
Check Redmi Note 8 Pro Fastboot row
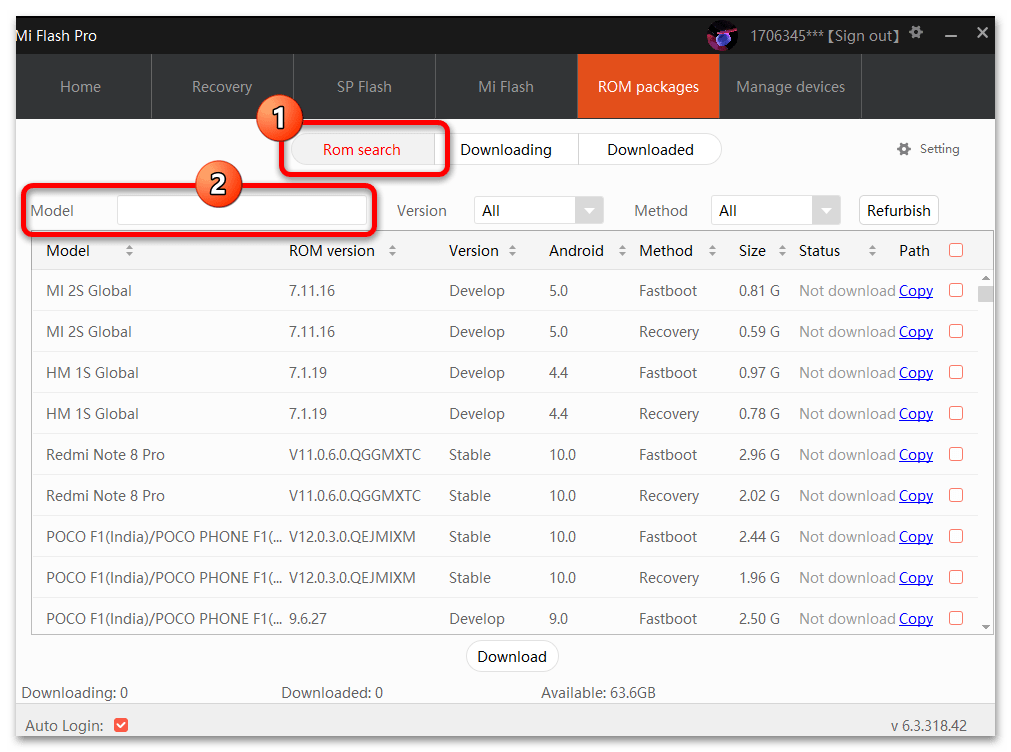click(x=956, y=454)
